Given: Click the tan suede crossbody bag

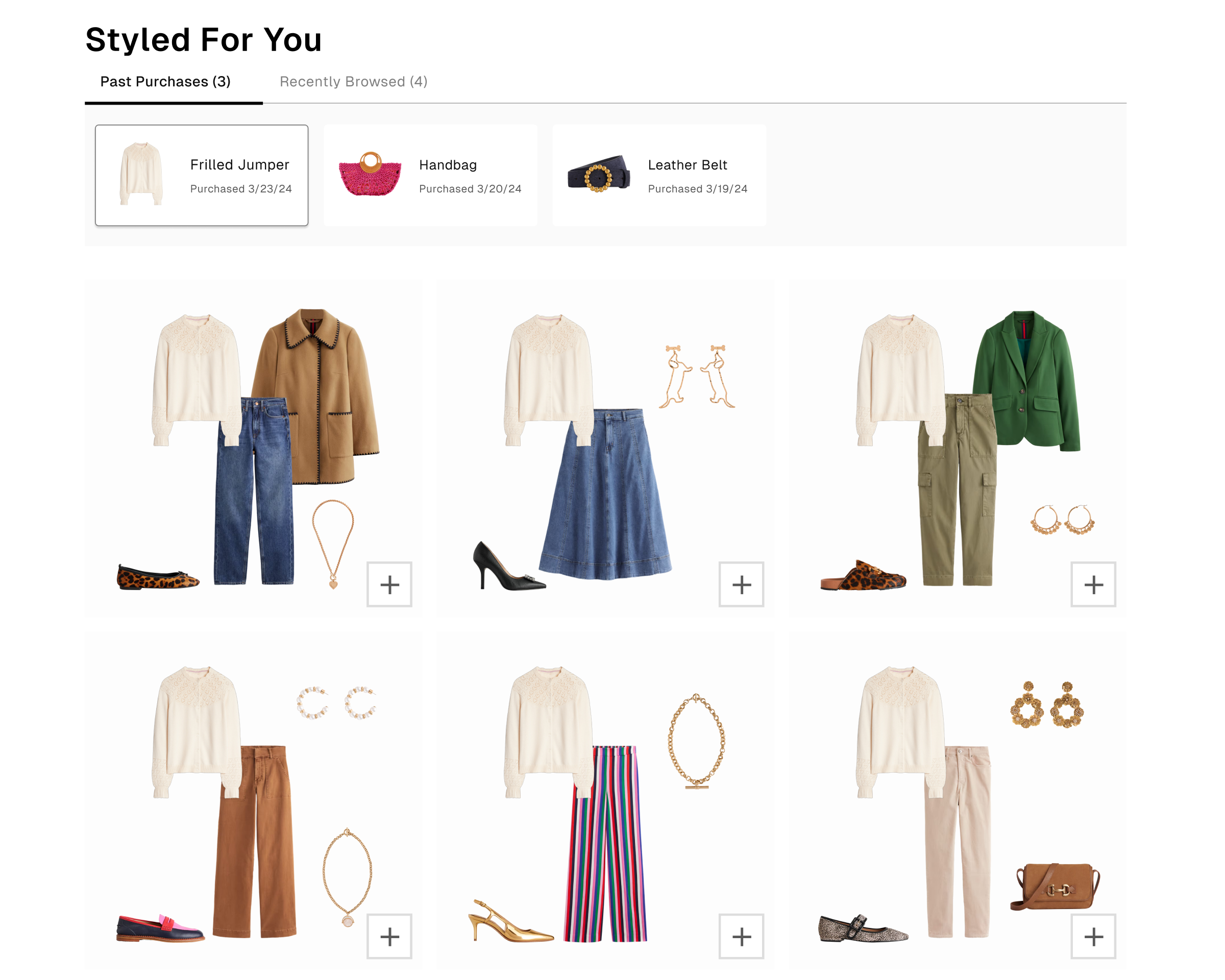Looking at the screenshot, I should click(1055, 887).
